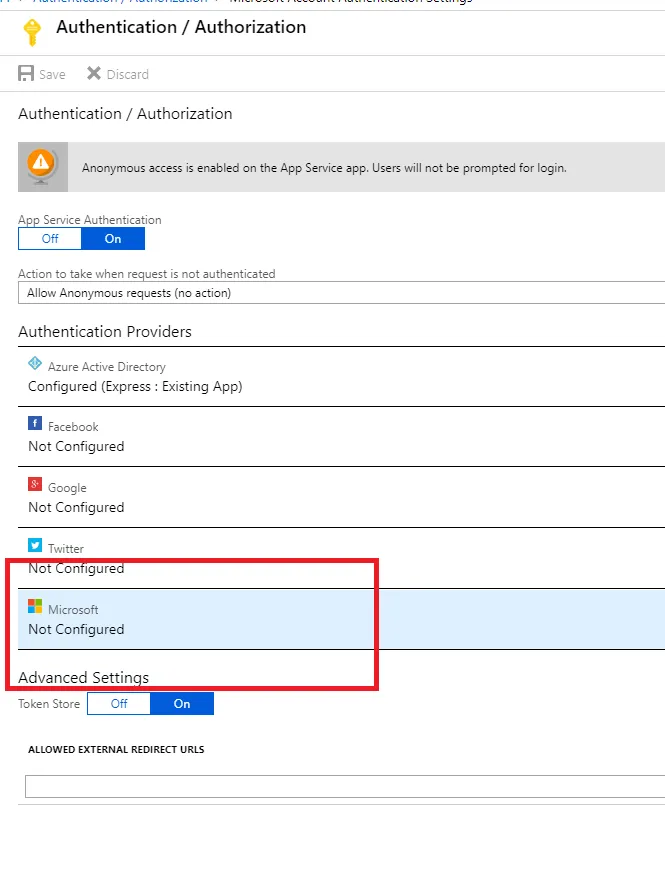Click the Allowed External Redirect URLs field
The width and height of the screenshot is (665, 875).
coord(344,787)
